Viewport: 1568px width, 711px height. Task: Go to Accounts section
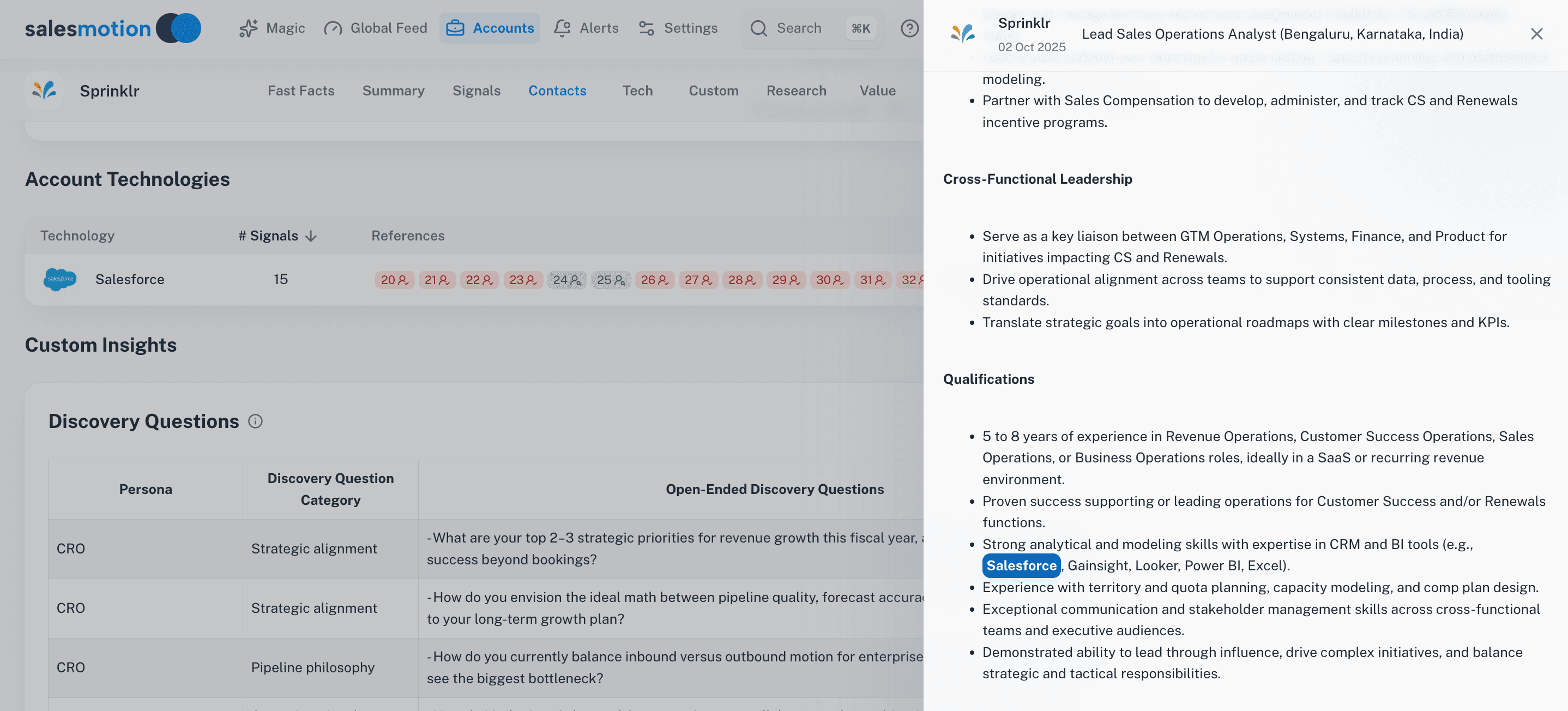[490, 28]
